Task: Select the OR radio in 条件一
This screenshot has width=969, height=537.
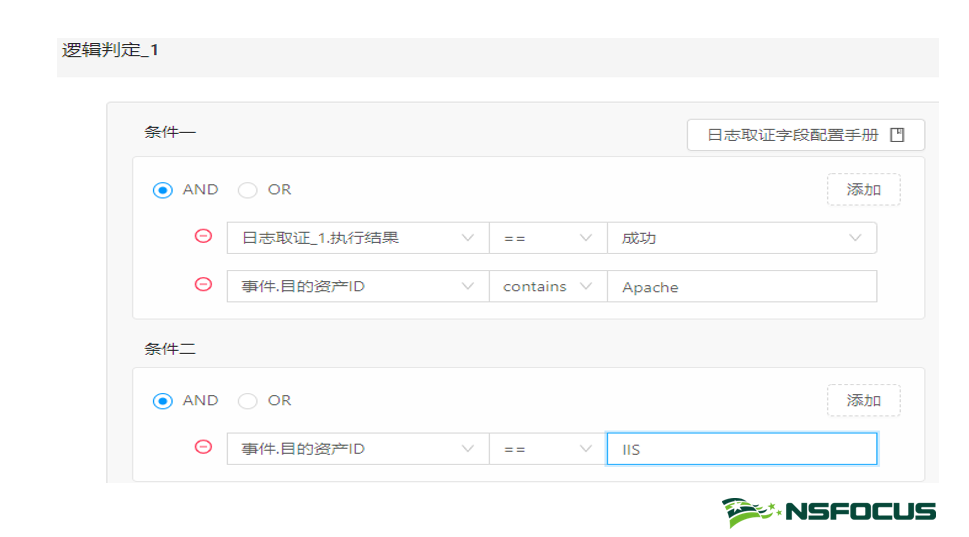Action: pyautogui.click(x=247, y=190)
